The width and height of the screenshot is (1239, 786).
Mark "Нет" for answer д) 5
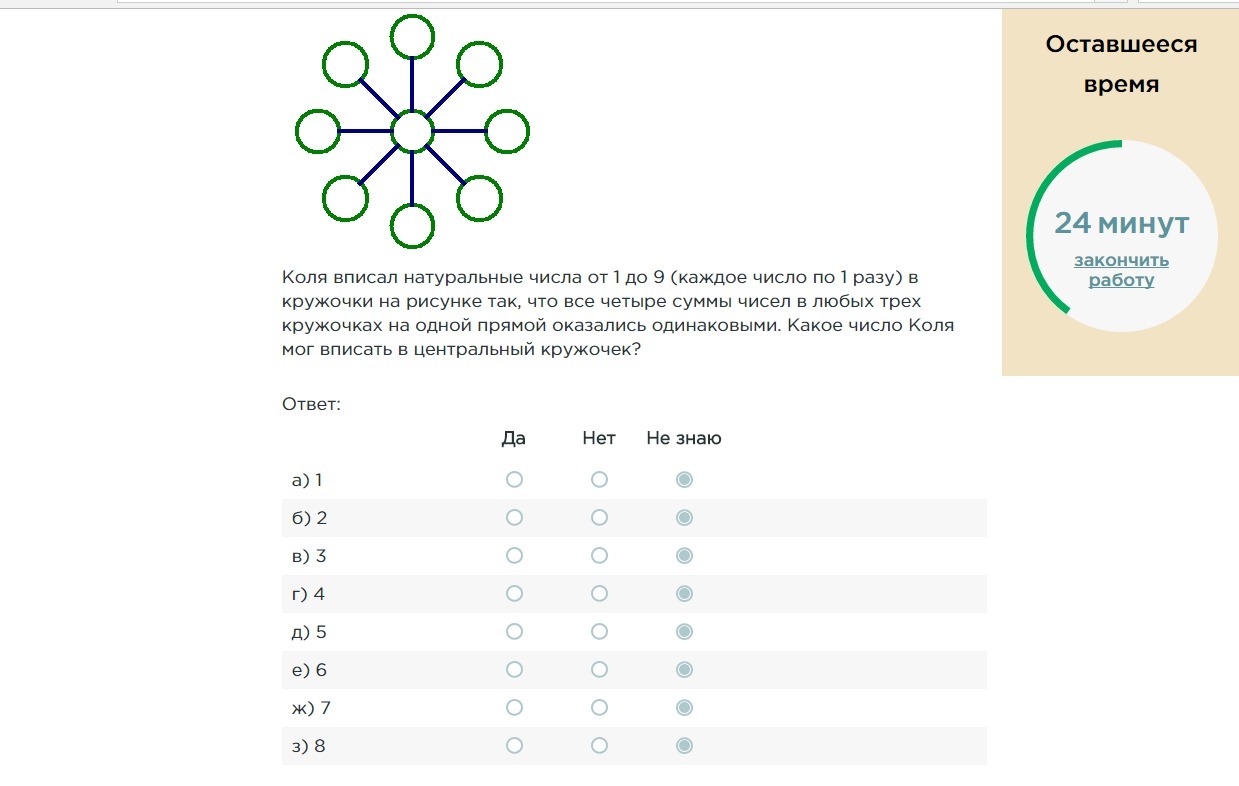[599, 632]
